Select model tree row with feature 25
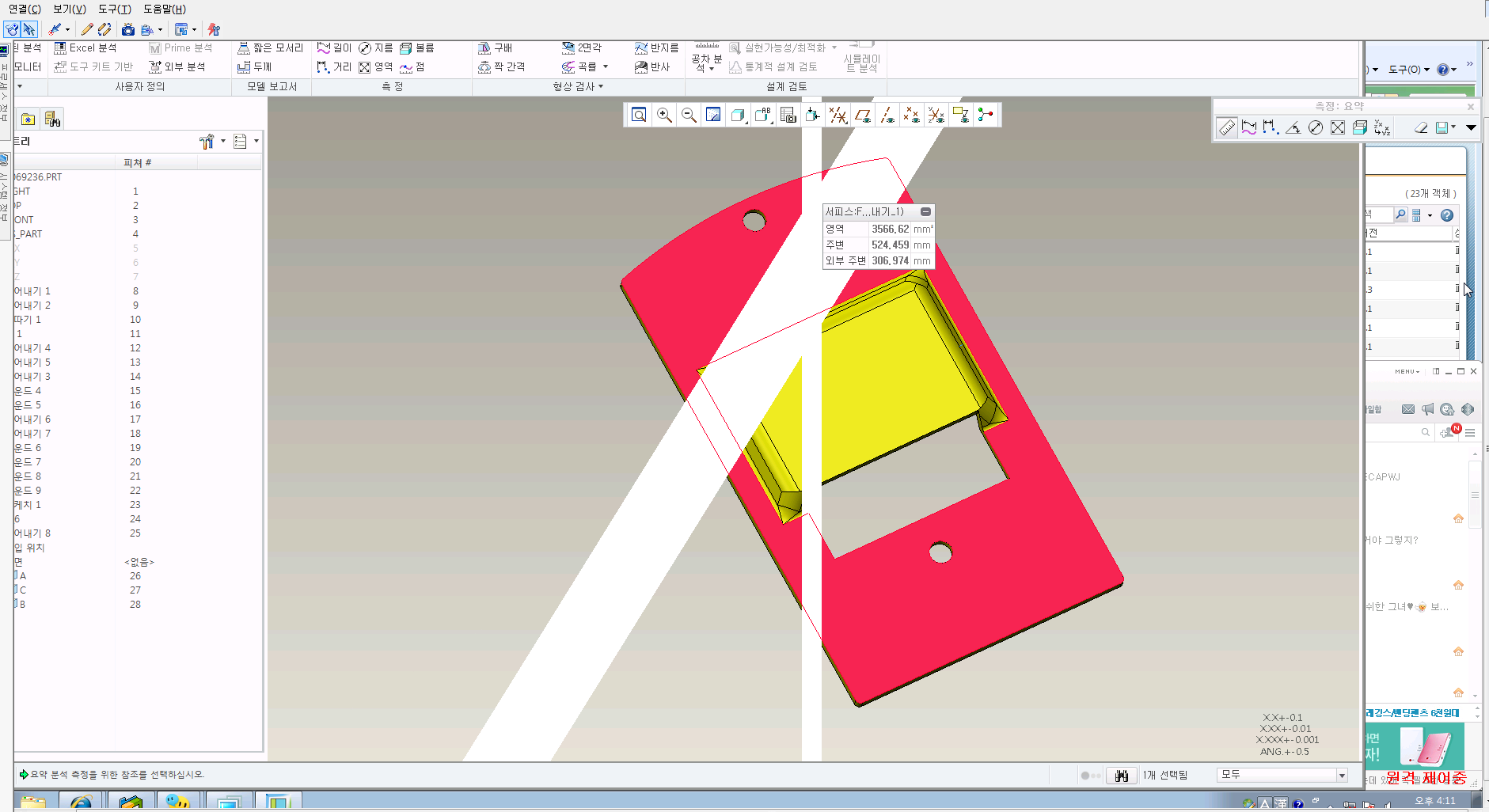1489x812 pixels. coord(138,533)
